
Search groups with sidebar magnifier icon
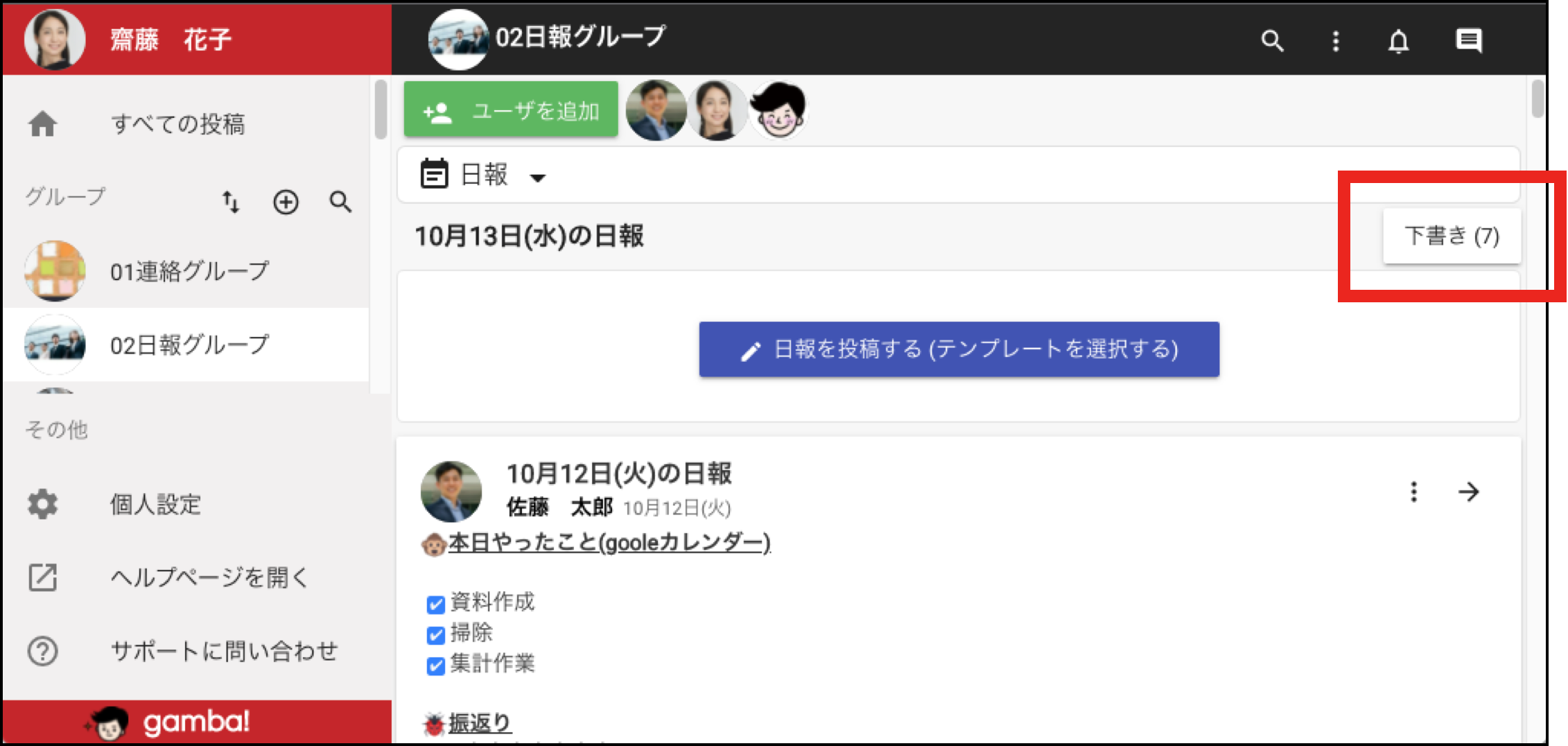(340, 202)
